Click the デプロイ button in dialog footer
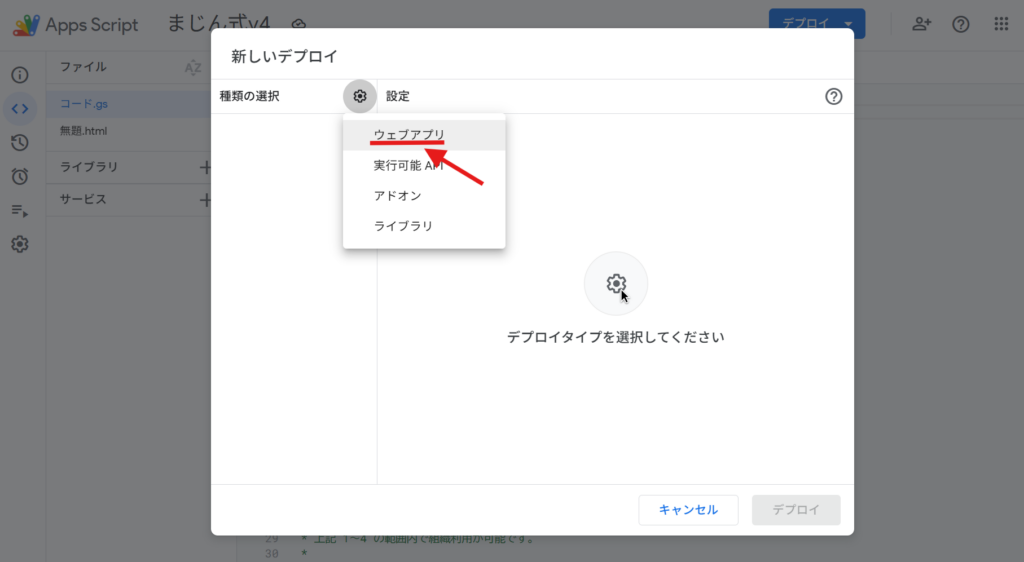1024x562 pixels. click(796, 510)
